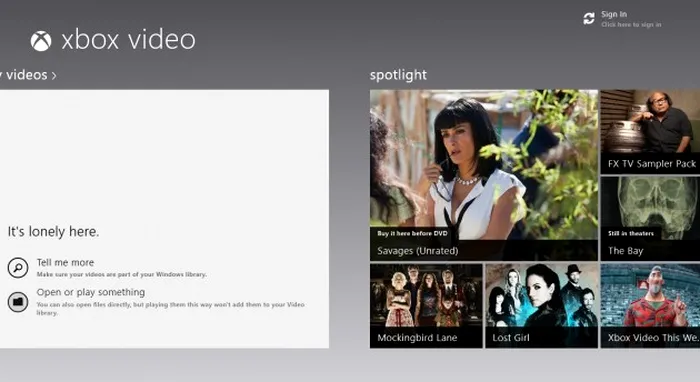
Task: Open The Bay movie tile
Action: pos(650,219)
